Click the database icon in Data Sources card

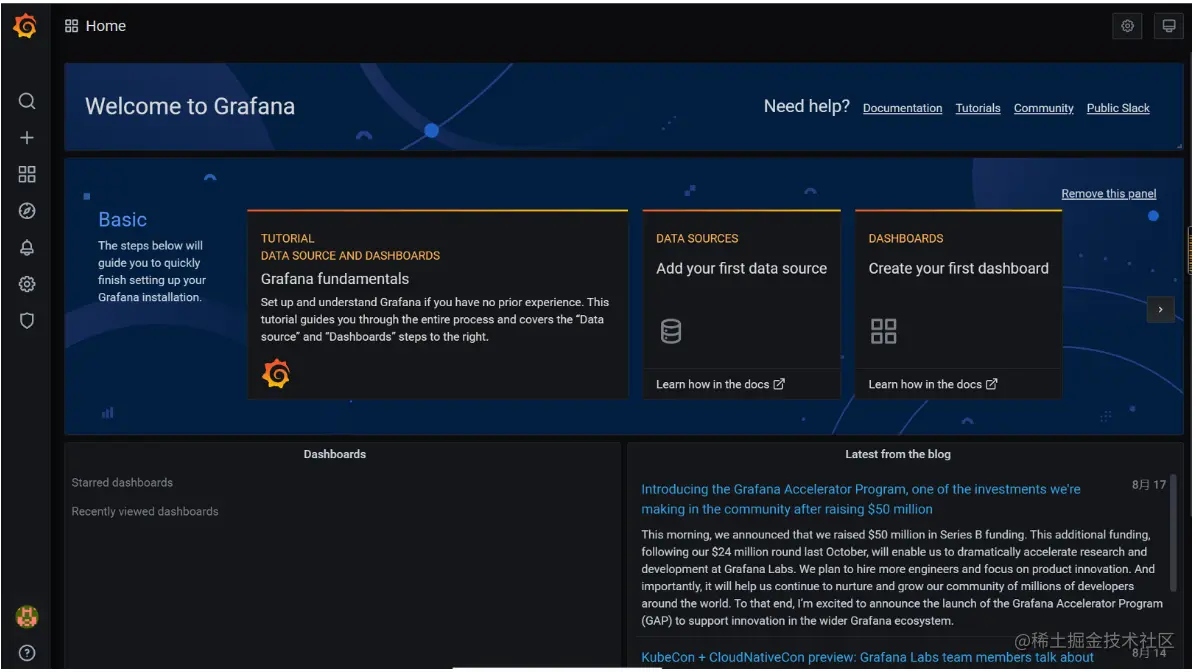(671, 331)
